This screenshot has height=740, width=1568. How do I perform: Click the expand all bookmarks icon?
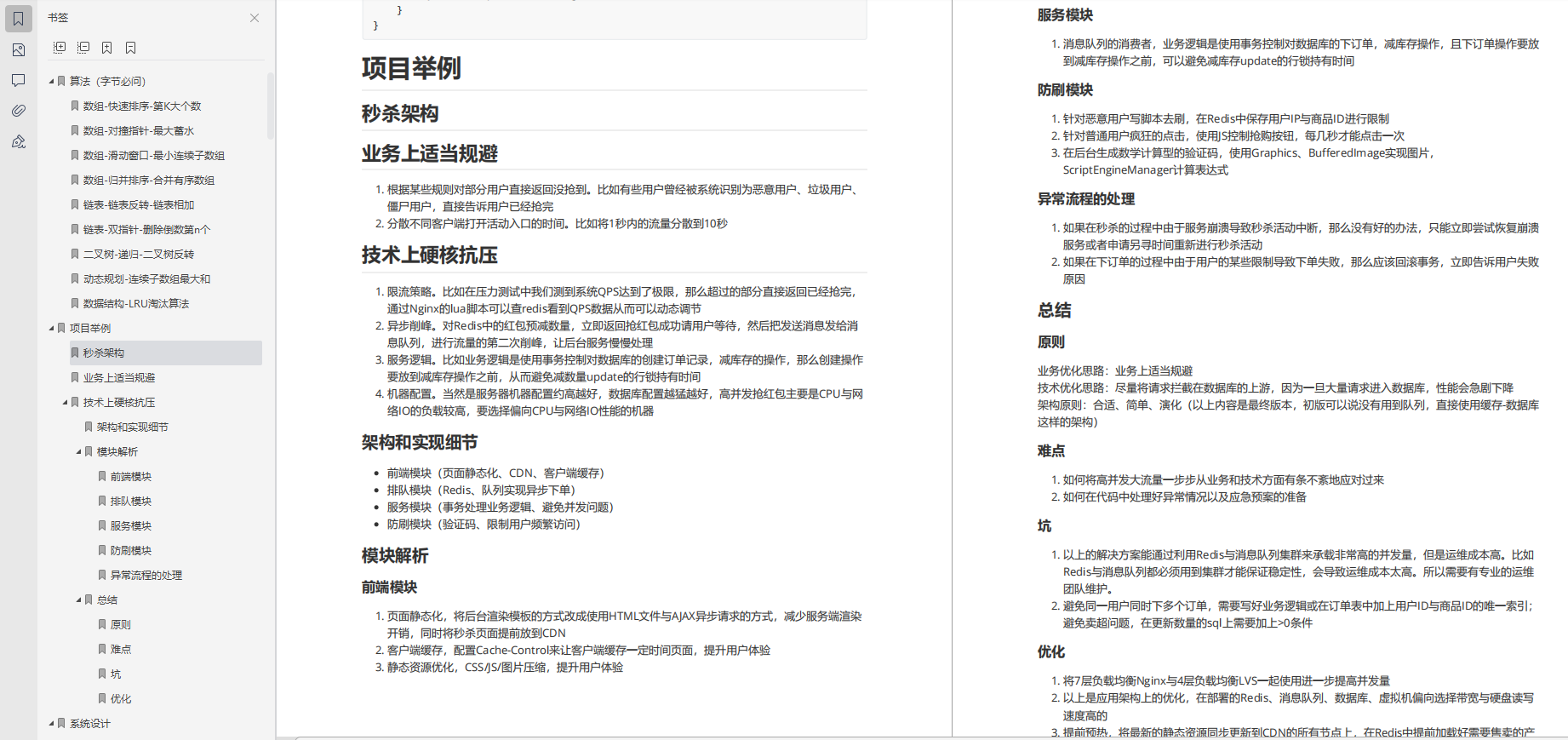60,48
